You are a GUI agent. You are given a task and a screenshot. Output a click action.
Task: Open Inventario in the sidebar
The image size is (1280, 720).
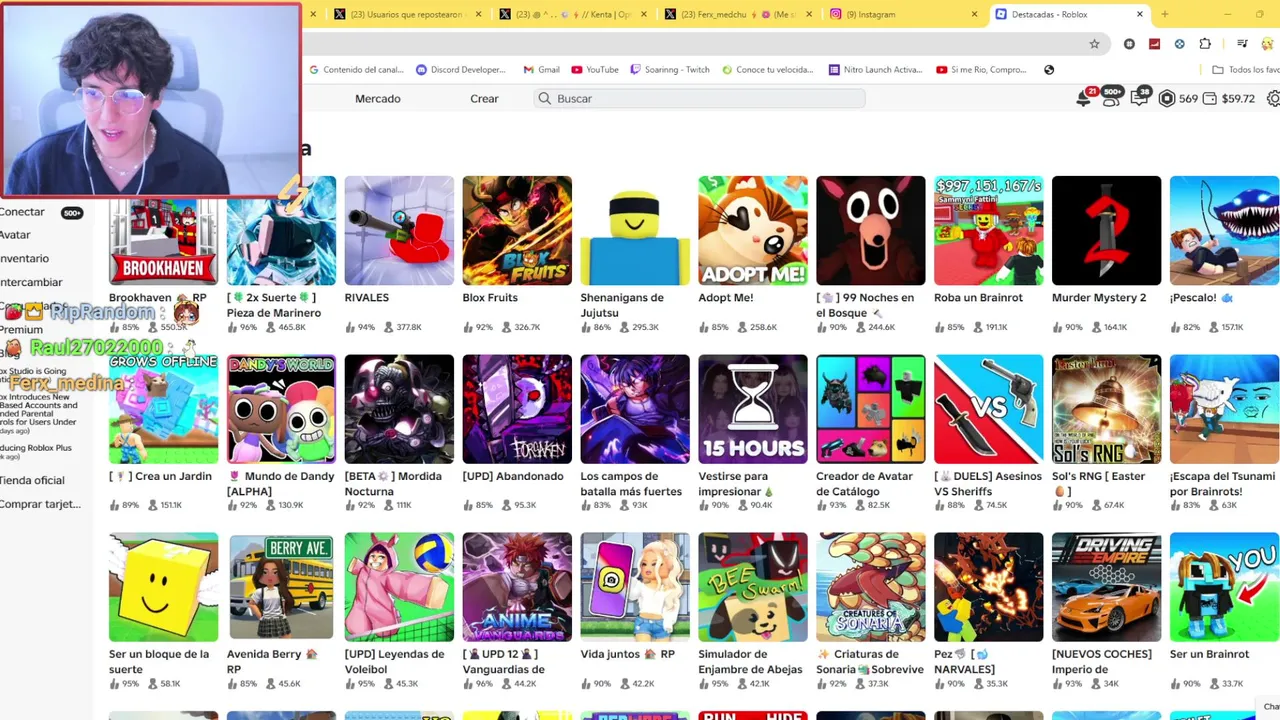click(24, 258)
